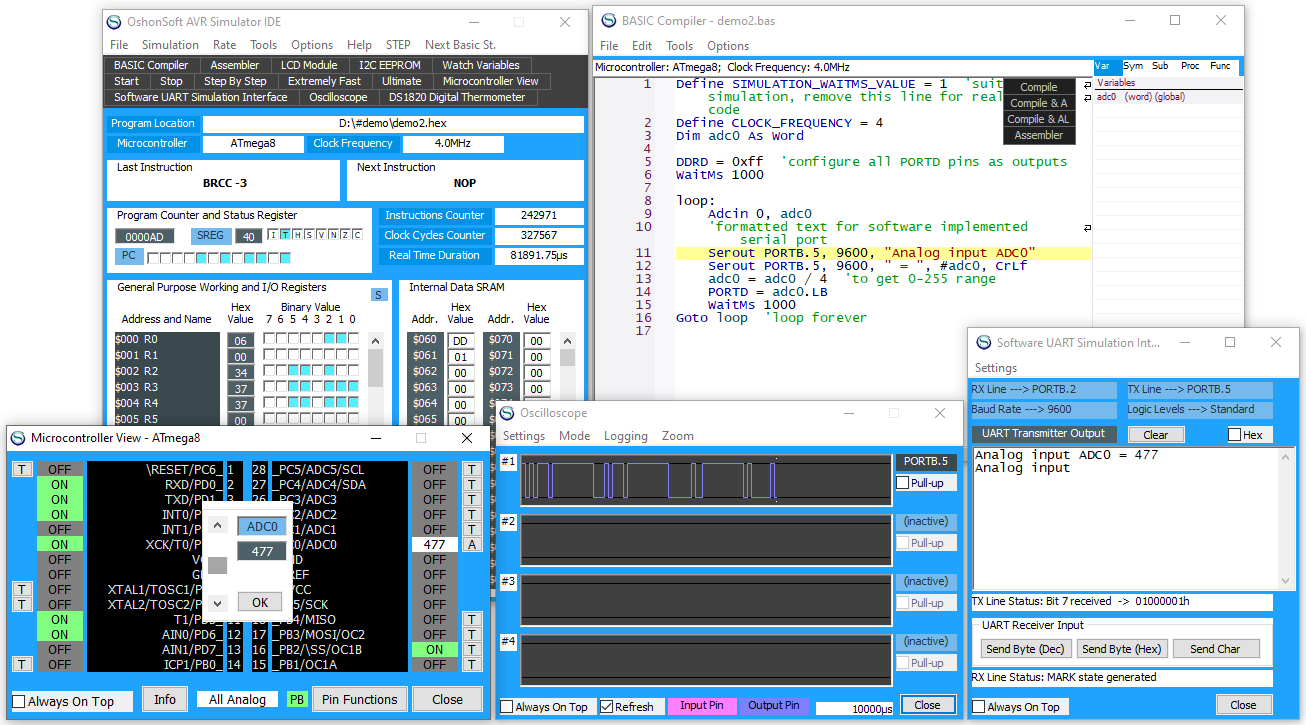This screenshot has width=1306, height=725.
Task: Click the down arrow in the ADC0 value popup
Action: 218,603
